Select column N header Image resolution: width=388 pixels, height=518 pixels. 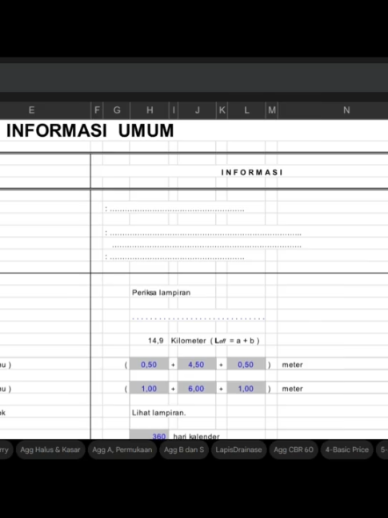[346, 110]
